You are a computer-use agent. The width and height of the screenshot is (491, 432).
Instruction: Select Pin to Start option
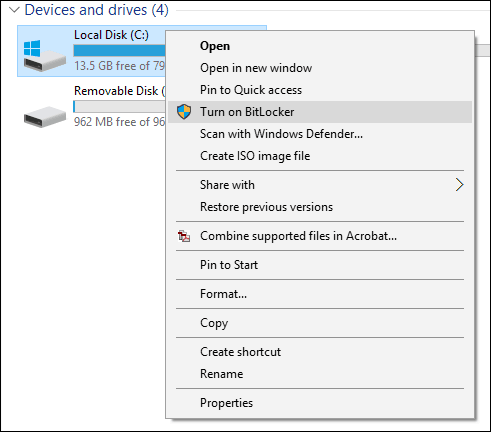(229, 265)
